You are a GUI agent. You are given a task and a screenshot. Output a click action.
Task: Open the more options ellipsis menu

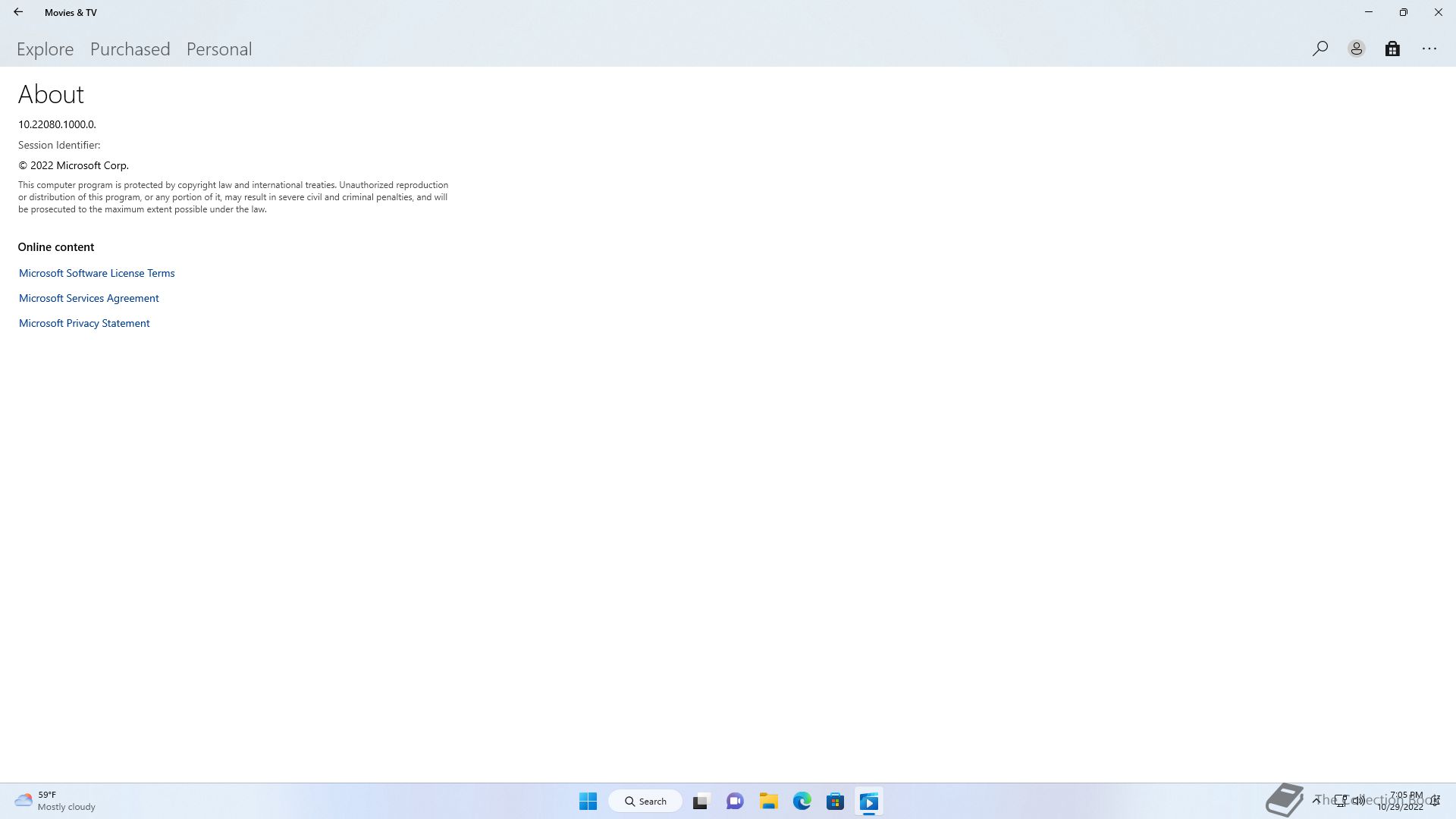coord(1429,49)
